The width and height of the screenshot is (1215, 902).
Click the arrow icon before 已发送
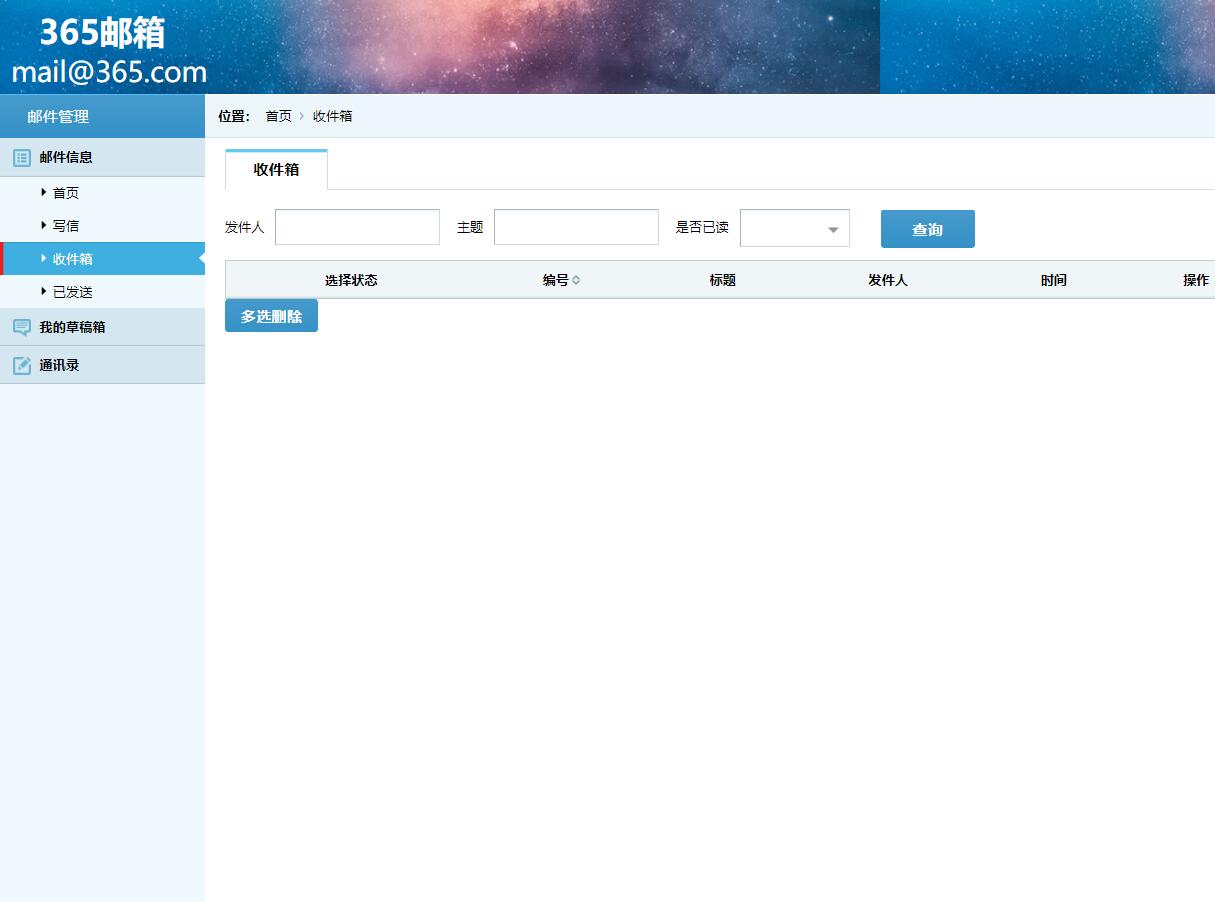tap(44, 291)
